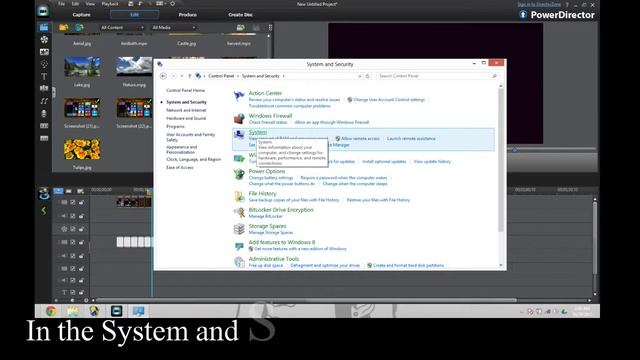
Task: Open the Chapter Room icon
Action: [44, 126]
